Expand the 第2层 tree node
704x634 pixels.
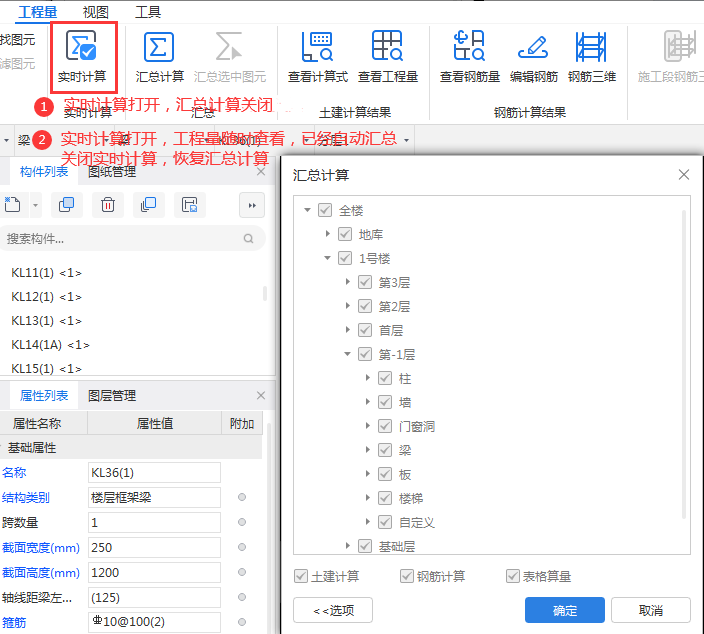(348, 306)
